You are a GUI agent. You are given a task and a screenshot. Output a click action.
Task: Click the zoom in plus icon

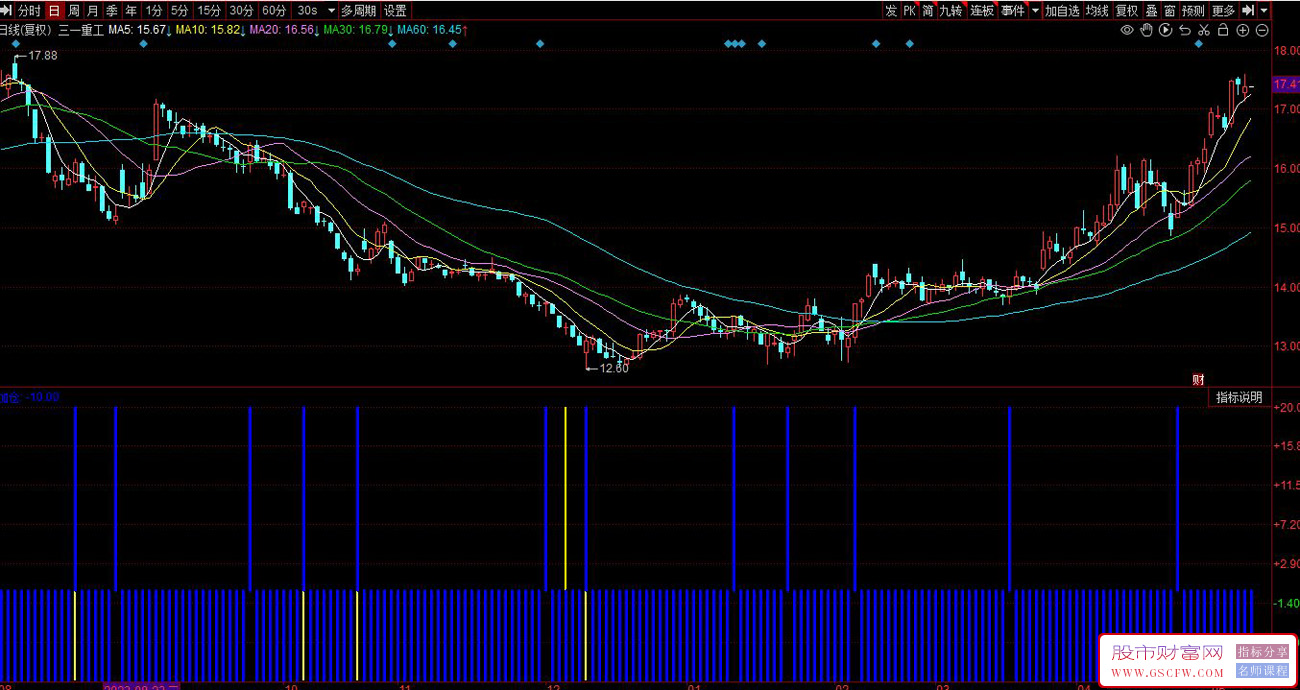[x=1243, y=30]
